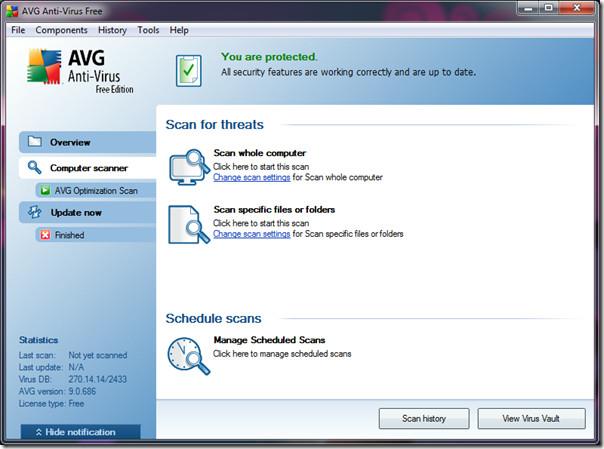Click the AVG title bar app icon
The image size is (604, 449).
(x=12, y=11)
